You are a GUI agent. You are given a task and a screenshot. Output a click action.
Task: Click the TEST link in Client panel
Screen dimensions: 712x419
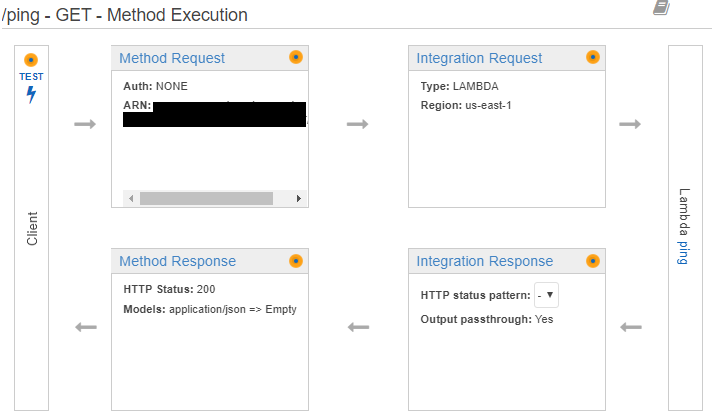31,76
